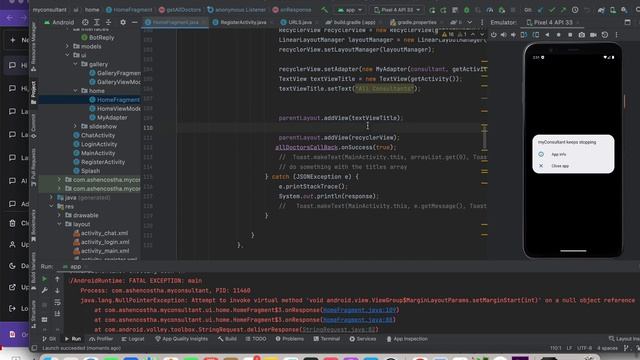
Task: Click the emulator volume up icon
Action: 504,35
